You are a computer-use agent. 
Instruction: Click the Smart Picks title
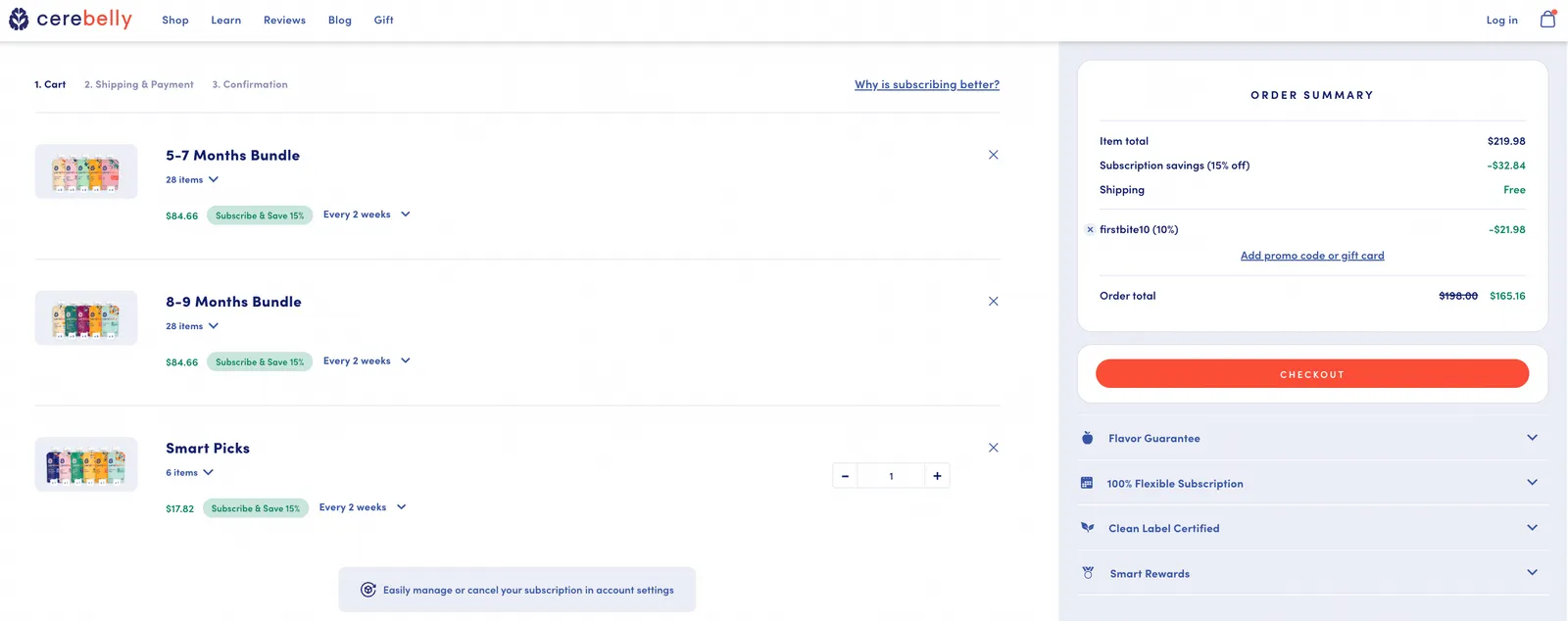[208, 448]
